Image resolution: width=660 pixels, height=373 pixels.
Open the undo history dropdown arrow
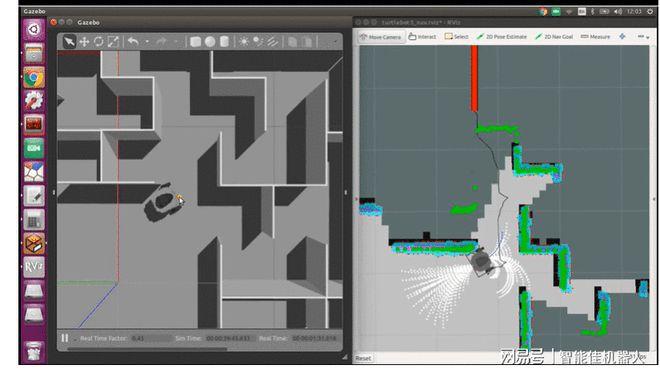coord(147,42)
